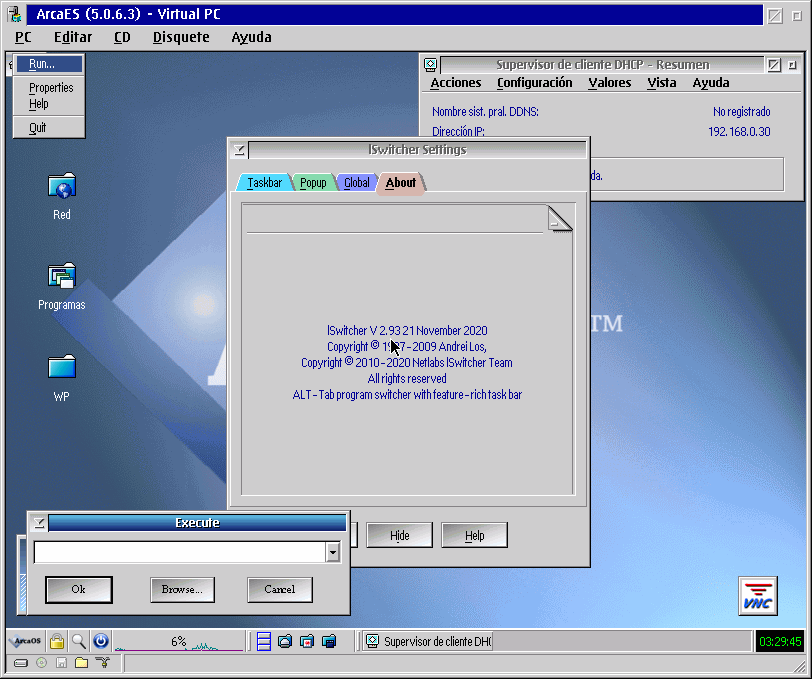Click the Virtual PC title bar system icon
Viewport: 812px width, 679px height.
pyautogui.click(x=16, y=15)
